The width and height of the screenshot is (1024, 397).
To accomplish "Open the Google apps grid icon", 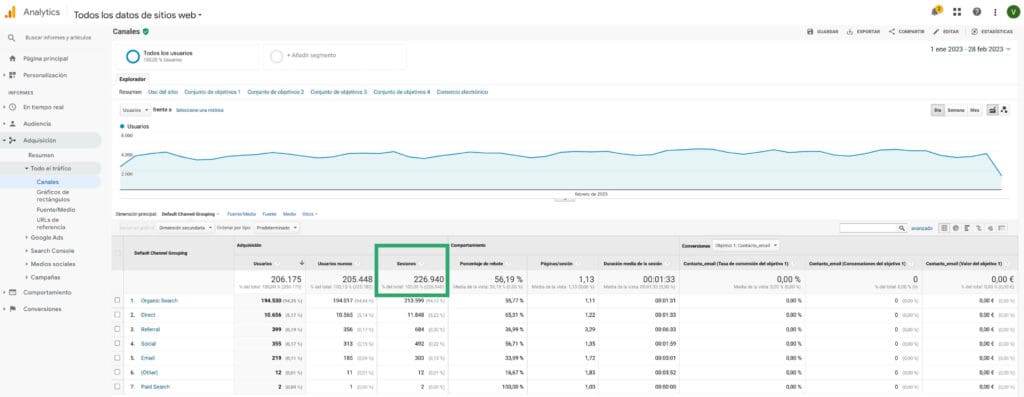I will click(x=957, y=12).
